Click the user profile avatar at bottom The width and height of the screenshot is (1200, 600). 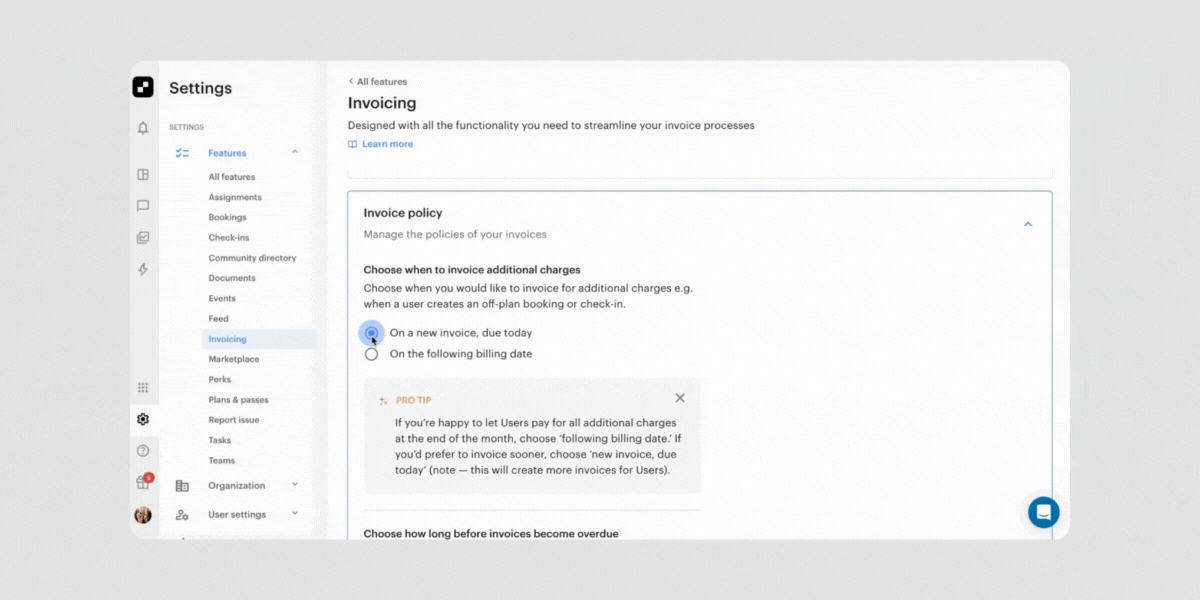[142, 514]
